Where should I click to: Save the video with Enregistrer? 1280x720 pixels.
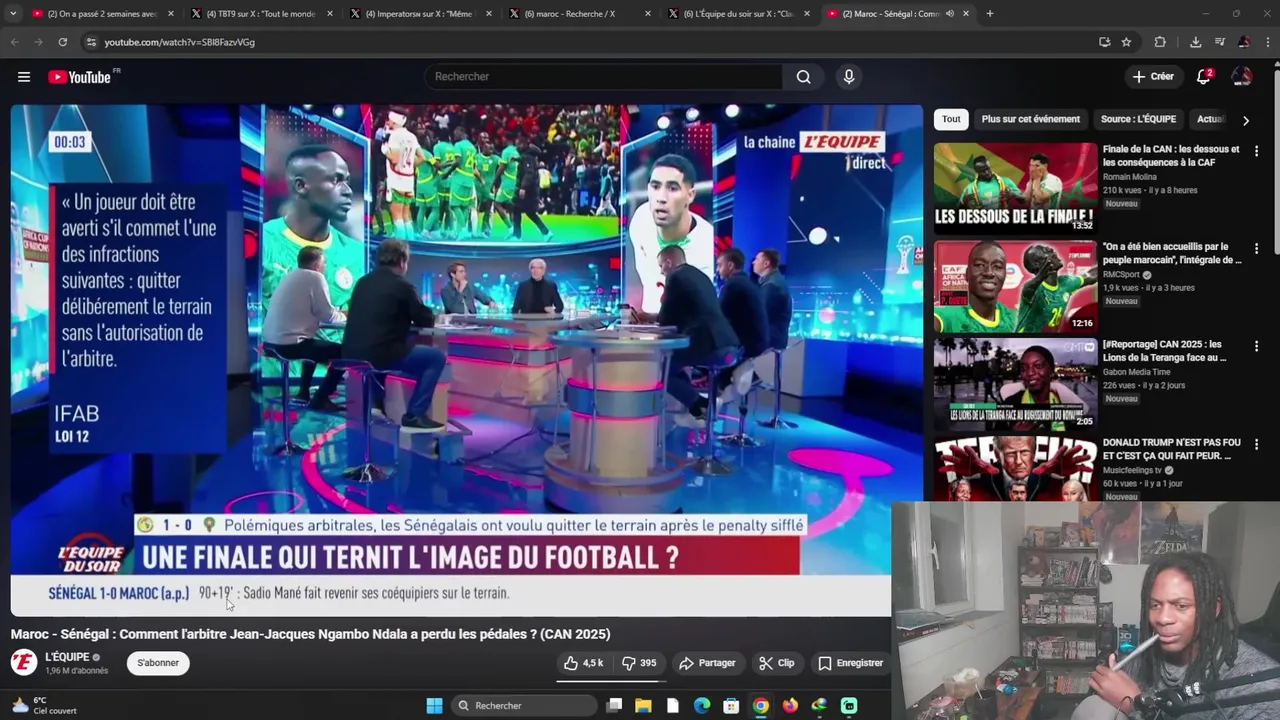point(850,663)
